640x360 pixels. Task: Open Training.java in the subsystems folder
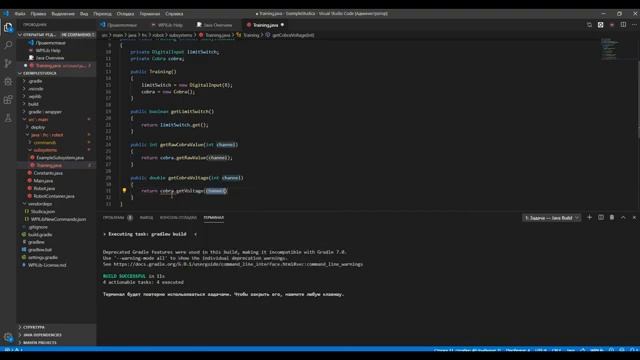pos(49,165)
